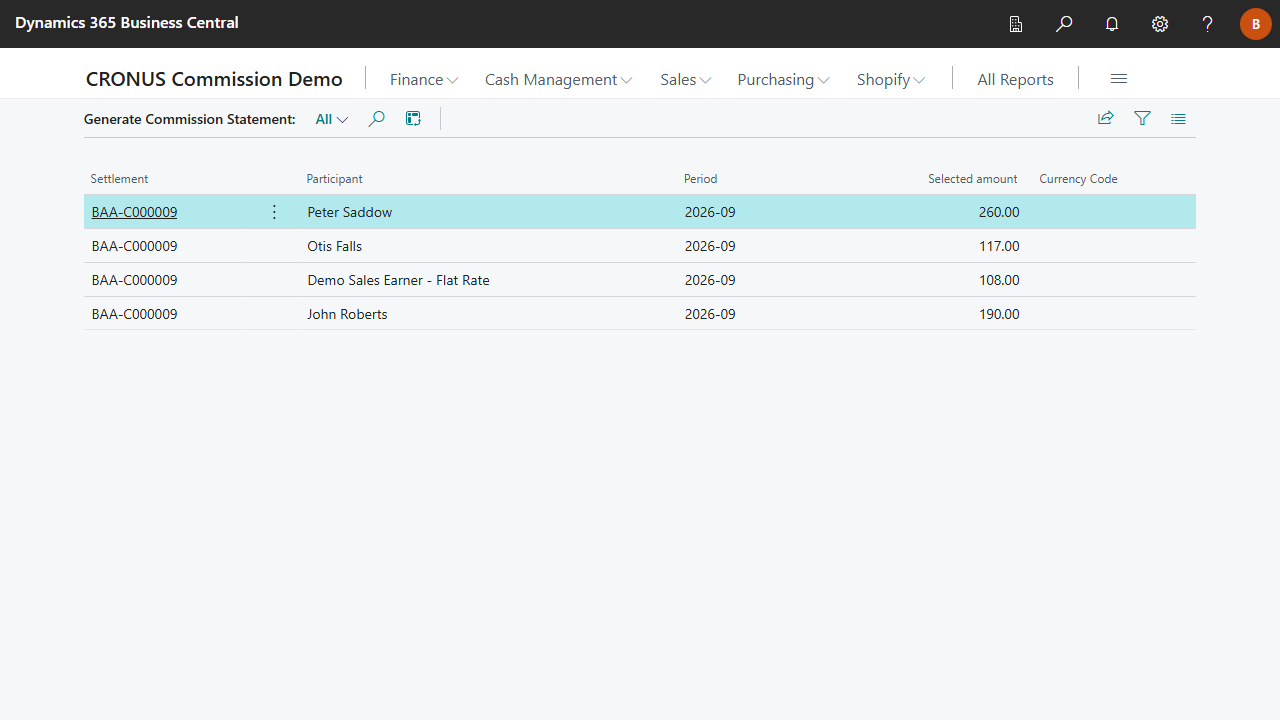Open All Reports
Viewport: 1280px width, 720px height.
(x=1015, y=80)
